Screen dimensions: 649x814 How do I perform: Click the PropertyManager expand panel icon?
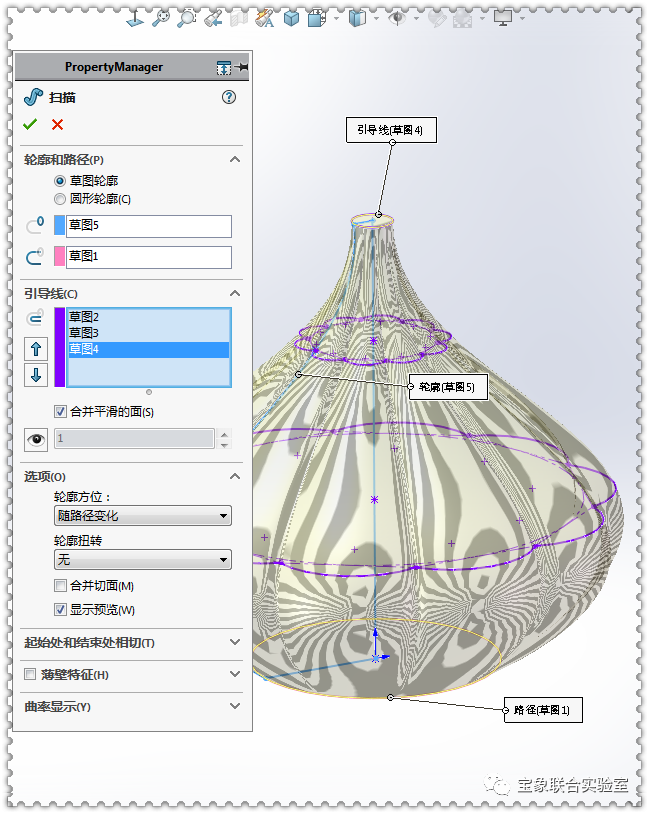[x=224, y=67]
